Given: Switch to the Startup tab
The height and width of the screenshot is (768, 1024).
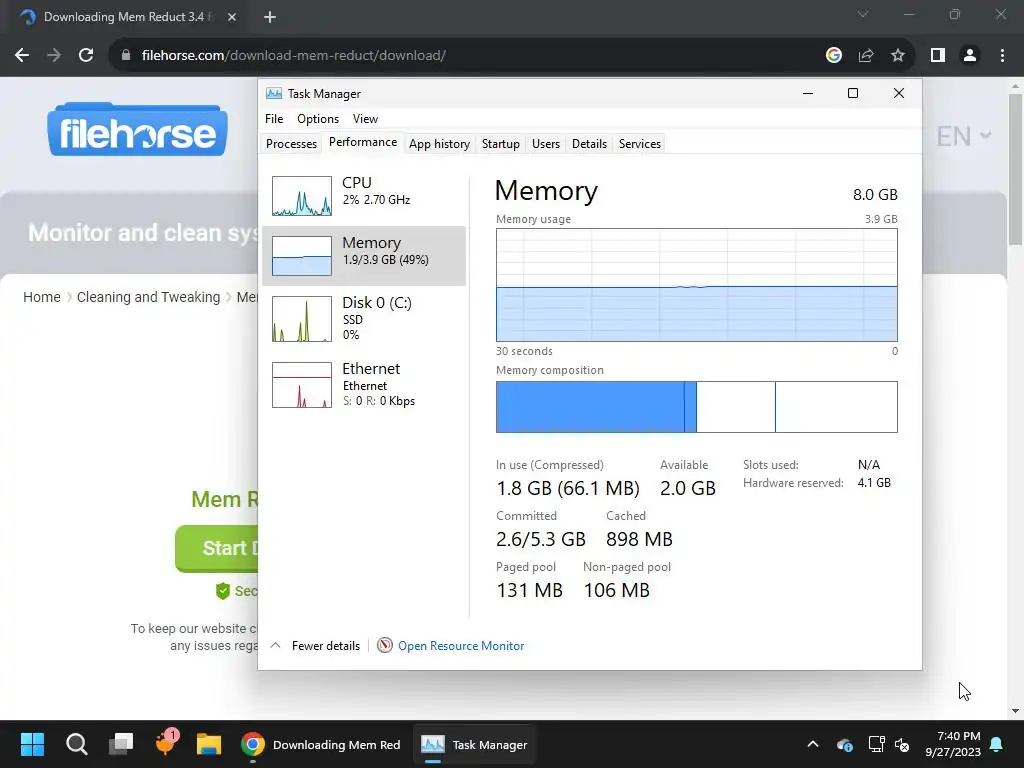Looking at the screenshot, I should [500, 144].
